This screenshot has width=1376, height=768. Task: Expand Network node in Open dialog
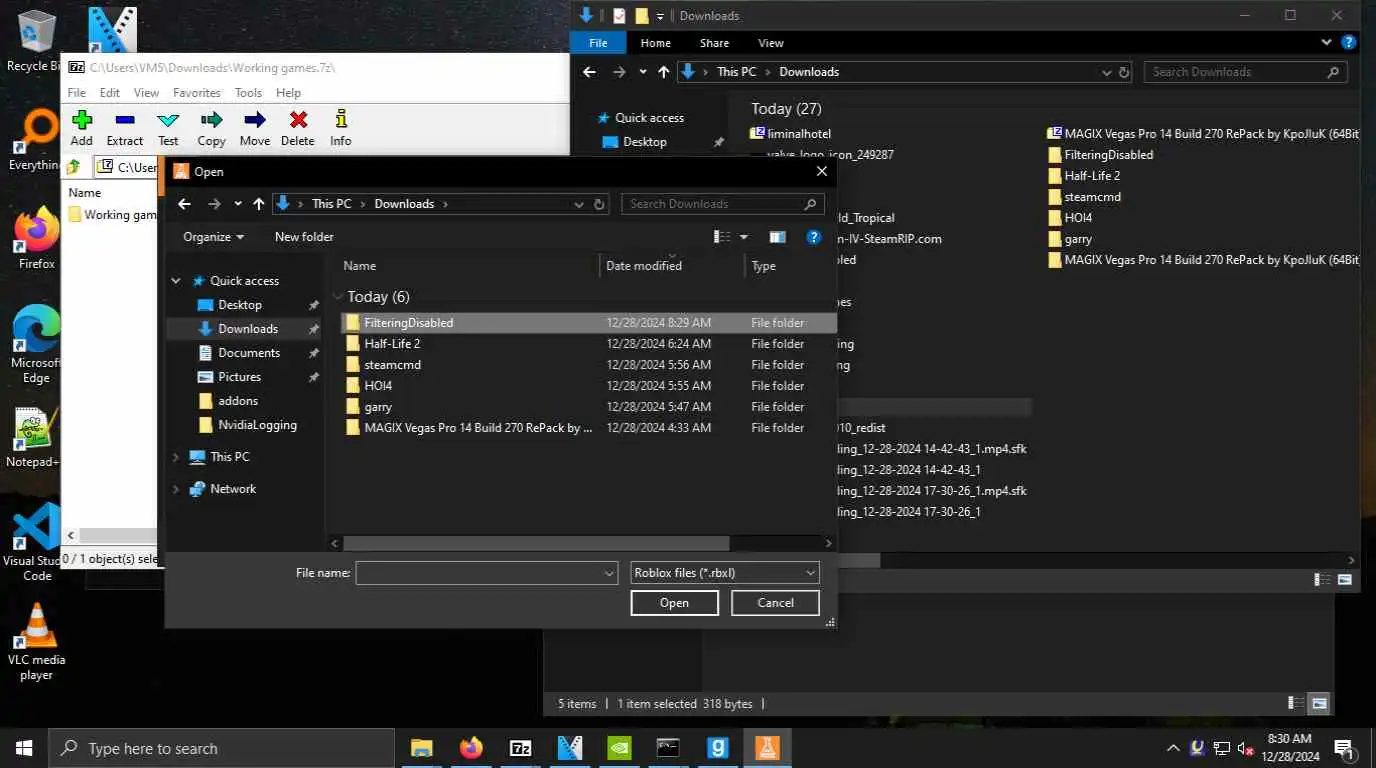176,489
